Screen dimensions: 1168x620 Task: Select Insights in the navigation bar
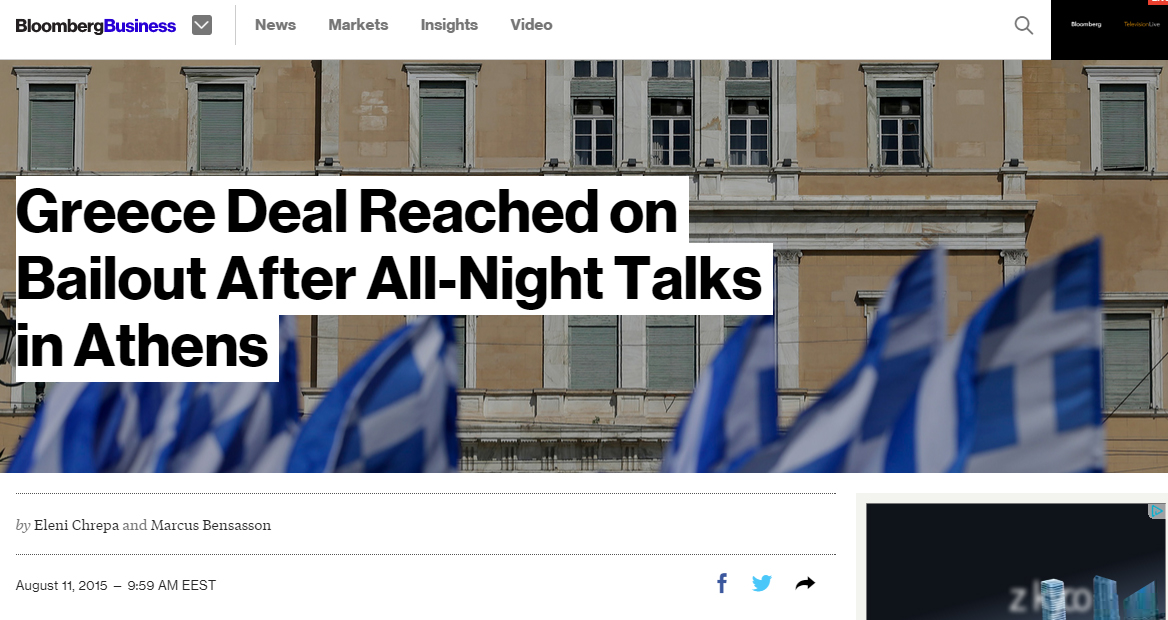(x=449, y=25)
